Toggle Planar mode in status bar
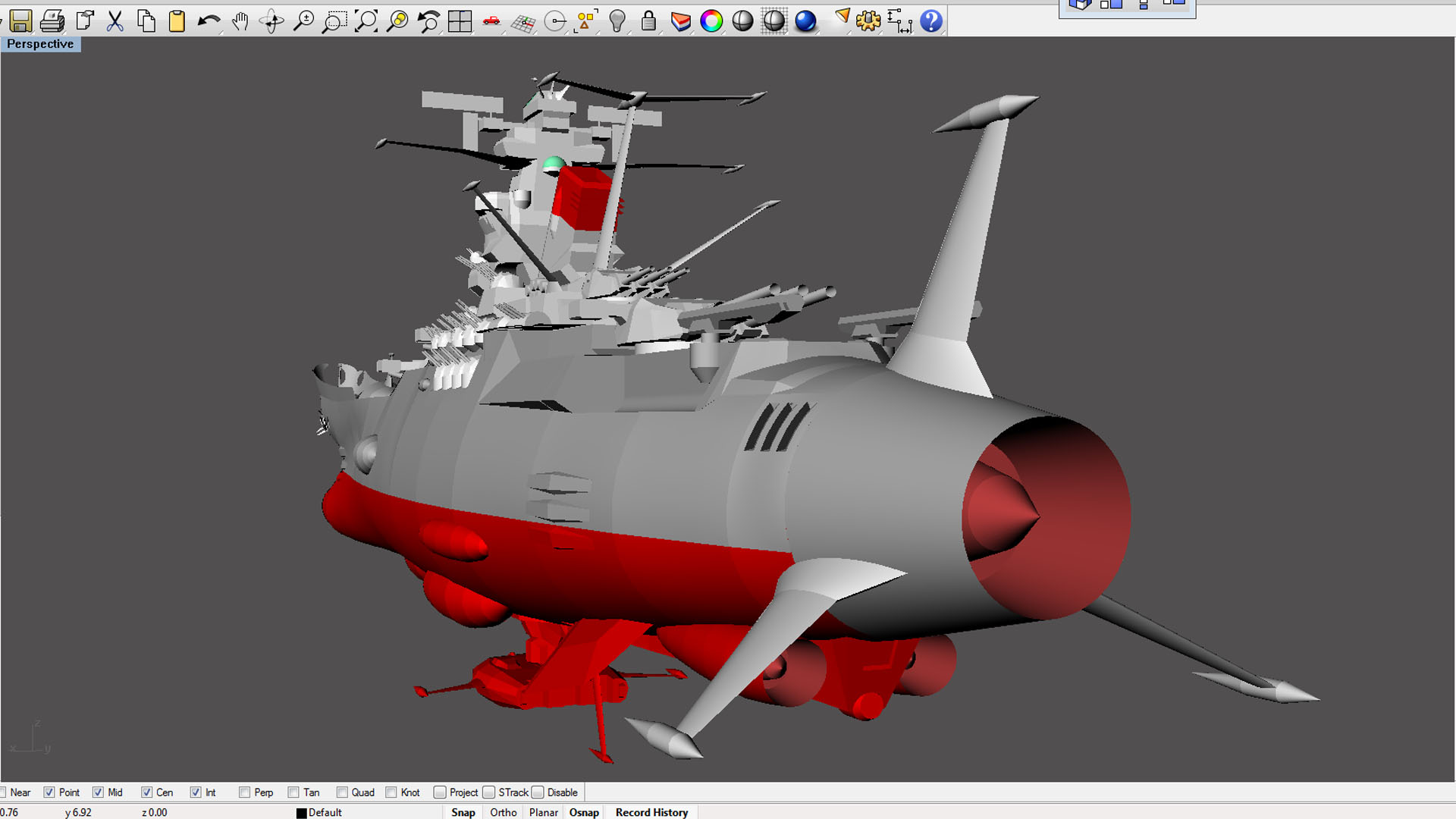Screen dimensions: 1456x819 (x=544, y=812)
